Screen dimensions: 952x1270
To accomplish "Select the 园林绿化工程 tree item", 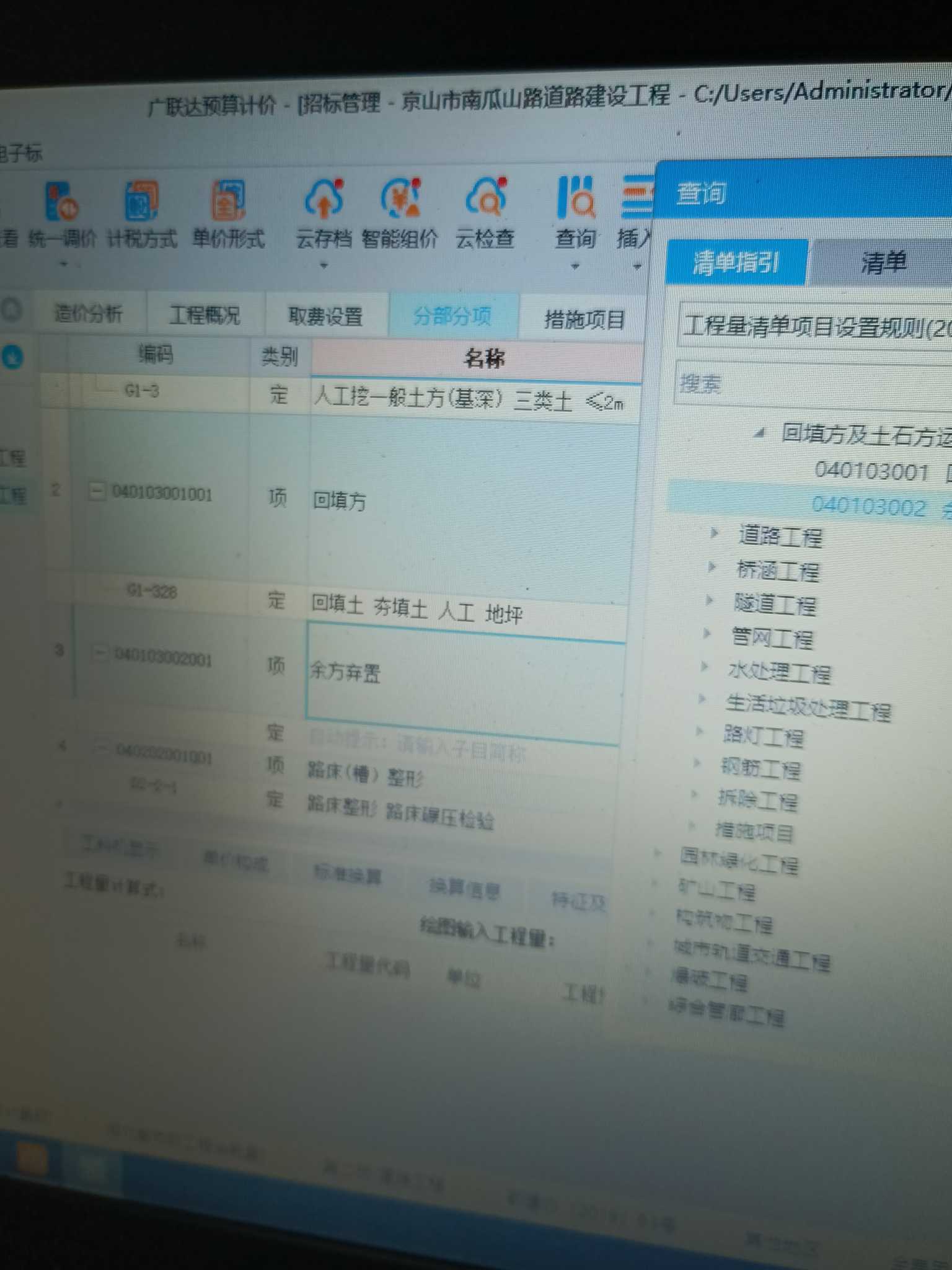I will [739, 861].
